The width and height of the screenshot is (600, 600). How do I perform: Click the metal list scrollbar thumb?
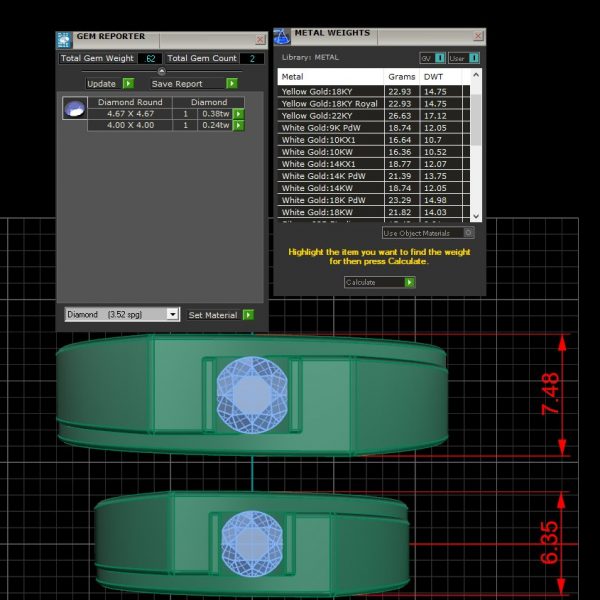point(476,120)
